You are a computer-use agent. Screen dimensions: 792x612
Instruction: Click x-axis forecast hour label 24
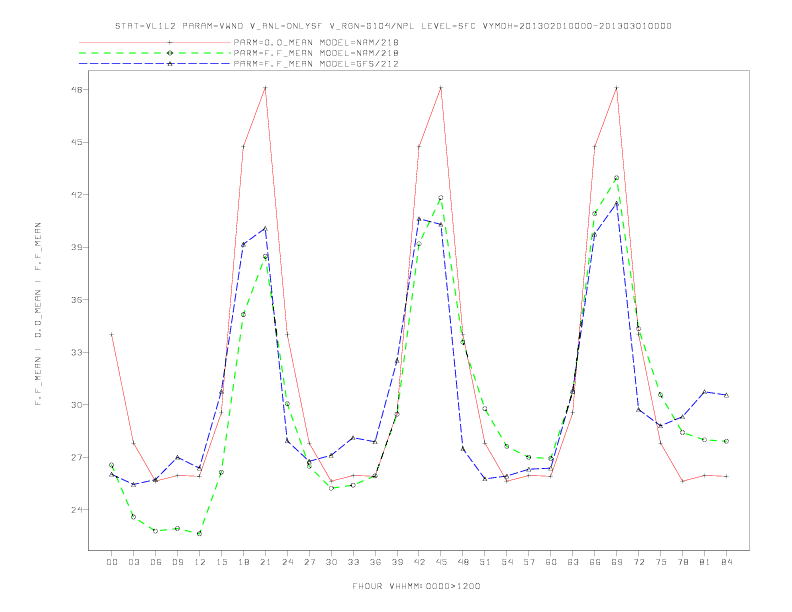click(287, 562)
